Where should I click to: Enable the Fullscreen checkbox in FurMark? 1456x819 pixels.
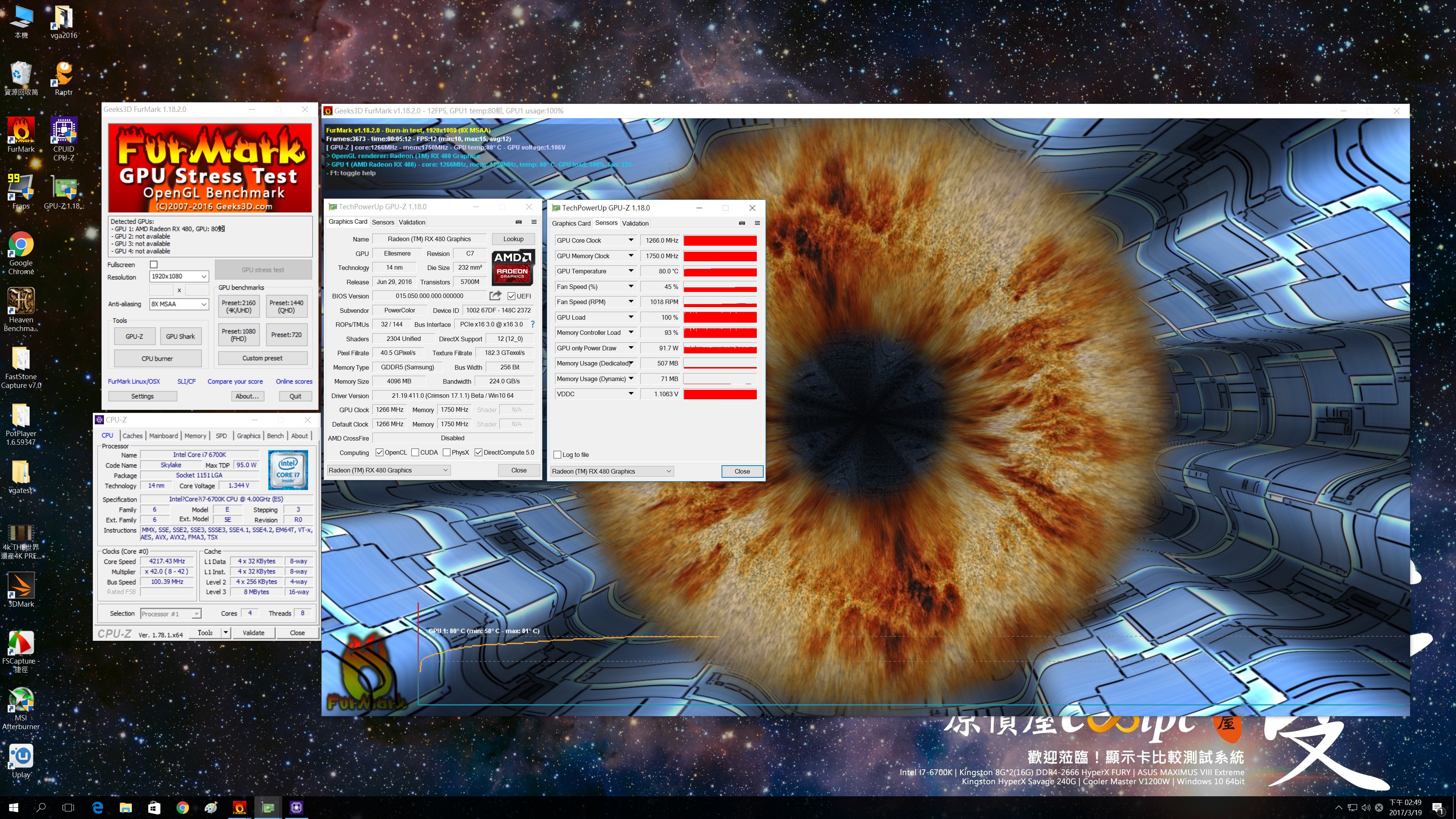point(154,265)
